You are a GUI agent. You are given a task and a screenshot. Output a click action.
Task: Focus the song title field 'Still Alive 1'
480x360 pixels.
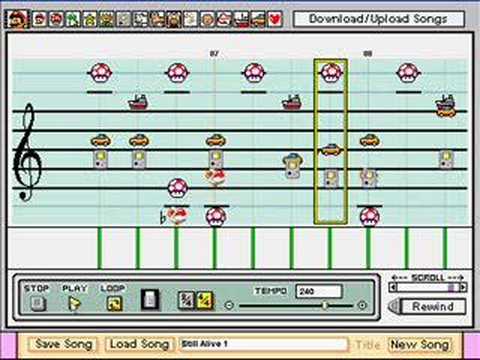263,344
